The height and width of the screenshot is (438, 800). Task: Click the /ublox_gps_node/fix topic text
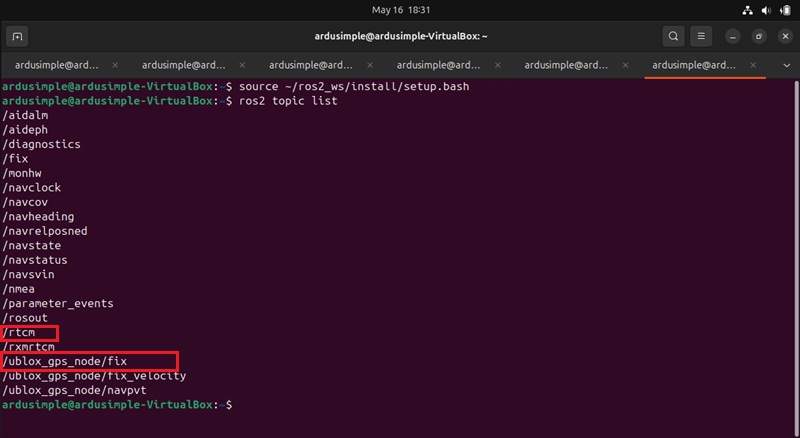65,361
